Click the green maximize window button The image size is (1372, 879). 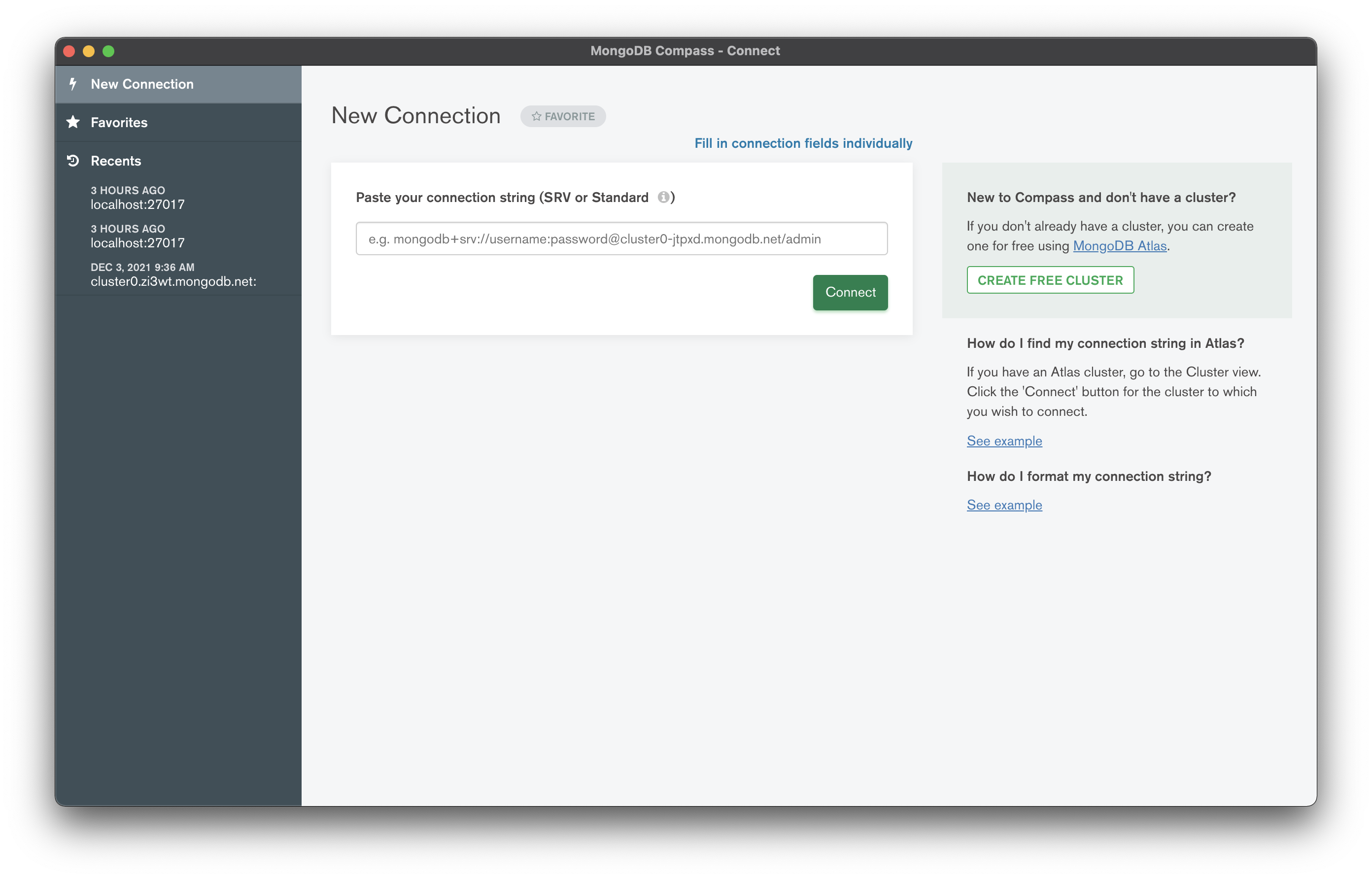[x=108, y=51]
